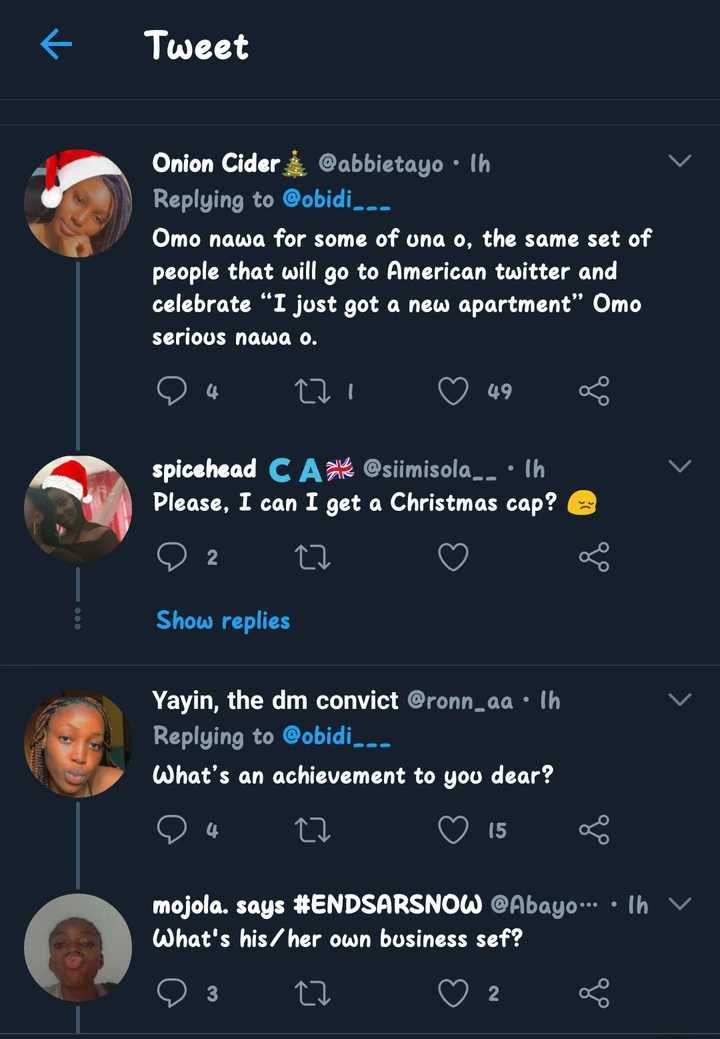Screen dimensions: 720x1039
Task: Like Yayin's achievement tweet
Action: 454,829
